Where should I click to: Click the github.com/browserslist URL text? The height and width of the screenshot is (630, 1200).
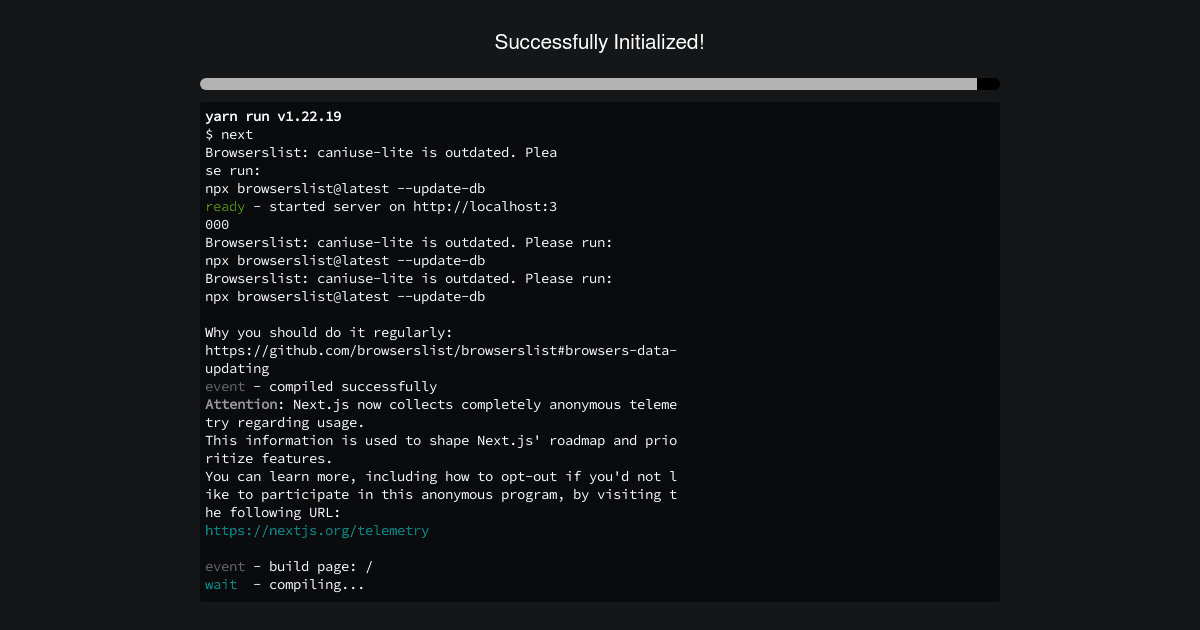point(441,351)
